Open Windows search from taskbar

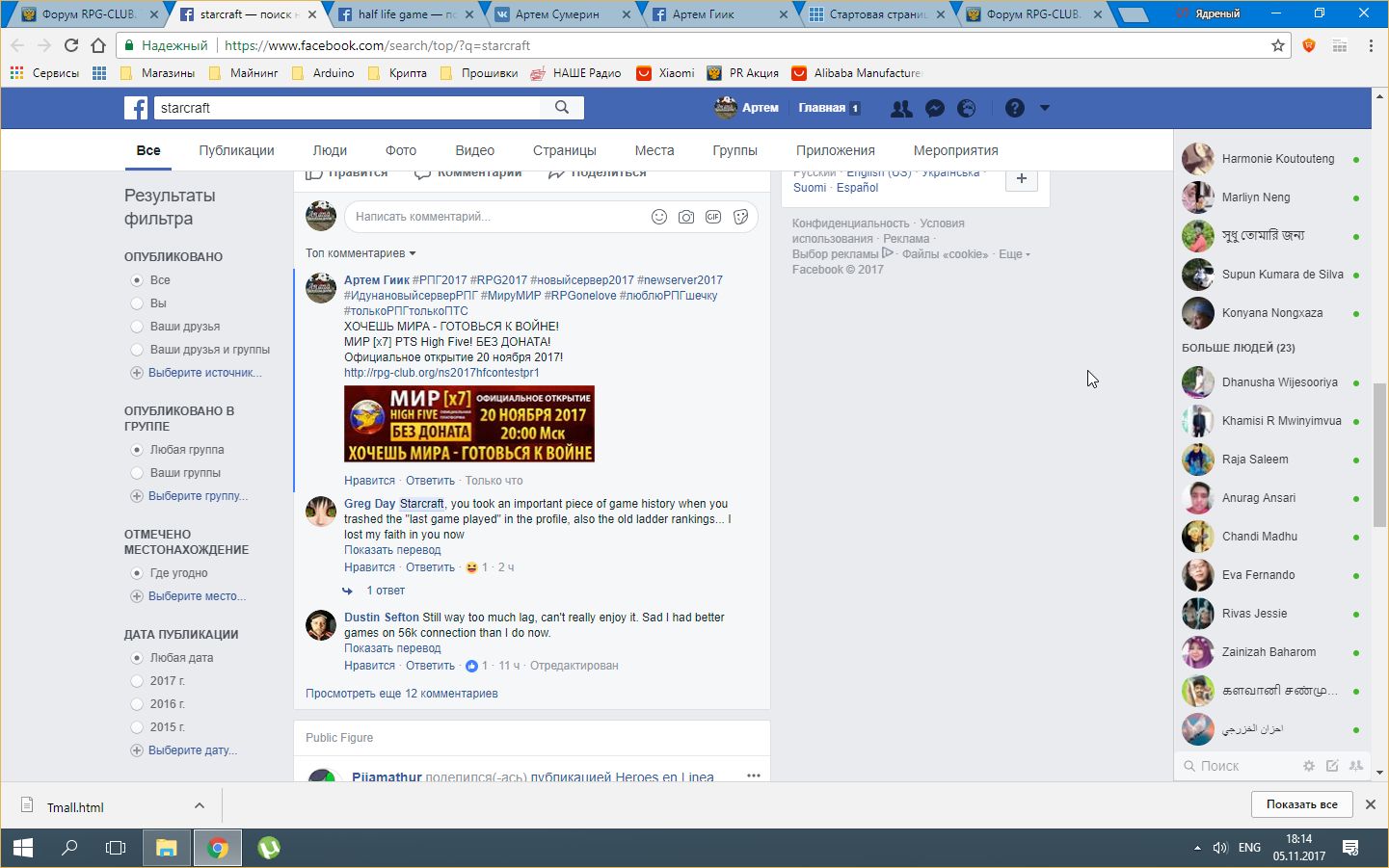(69, 848)
